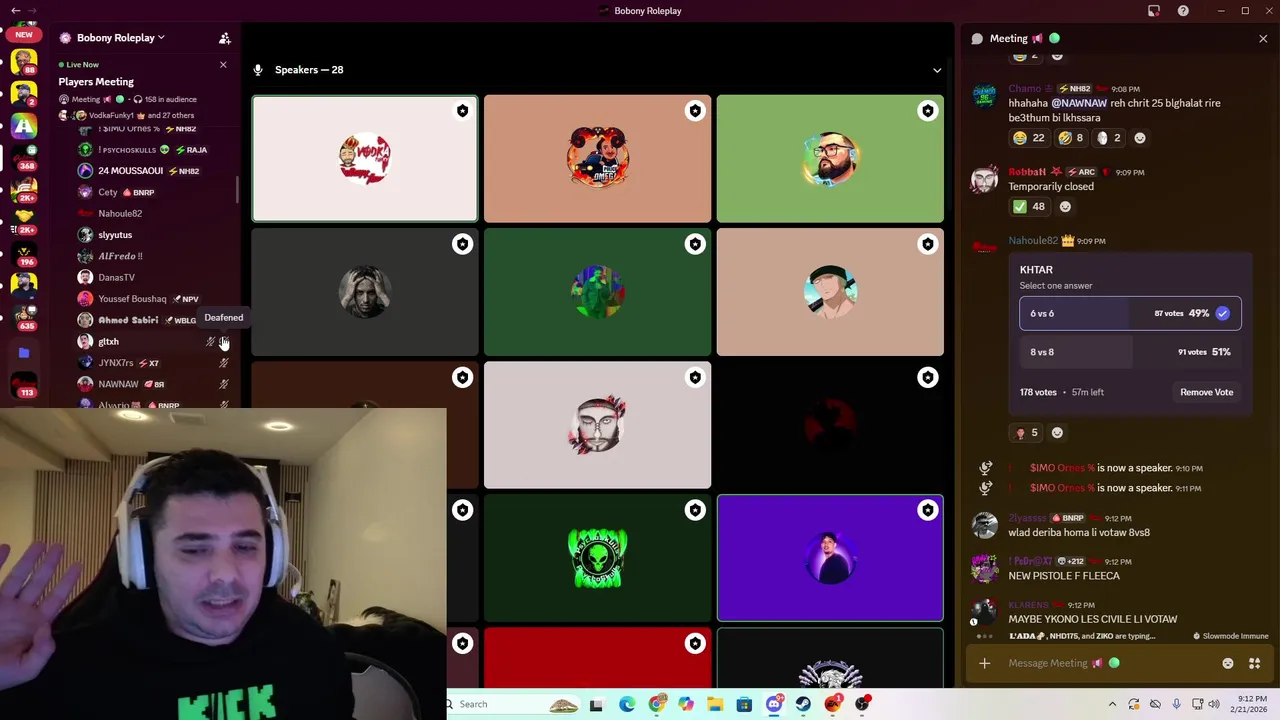Open the server icon with rainbow A logo
The width and height of the screenshot is (1280, 720).
pyautogui.click(x=24, y=125)
